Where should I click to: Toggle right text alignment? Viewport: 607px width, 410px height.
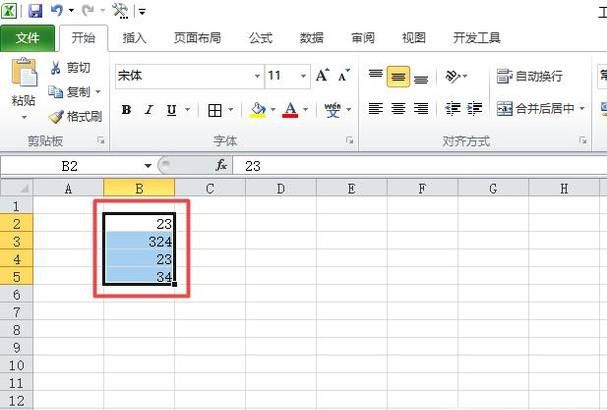(421, 109)
